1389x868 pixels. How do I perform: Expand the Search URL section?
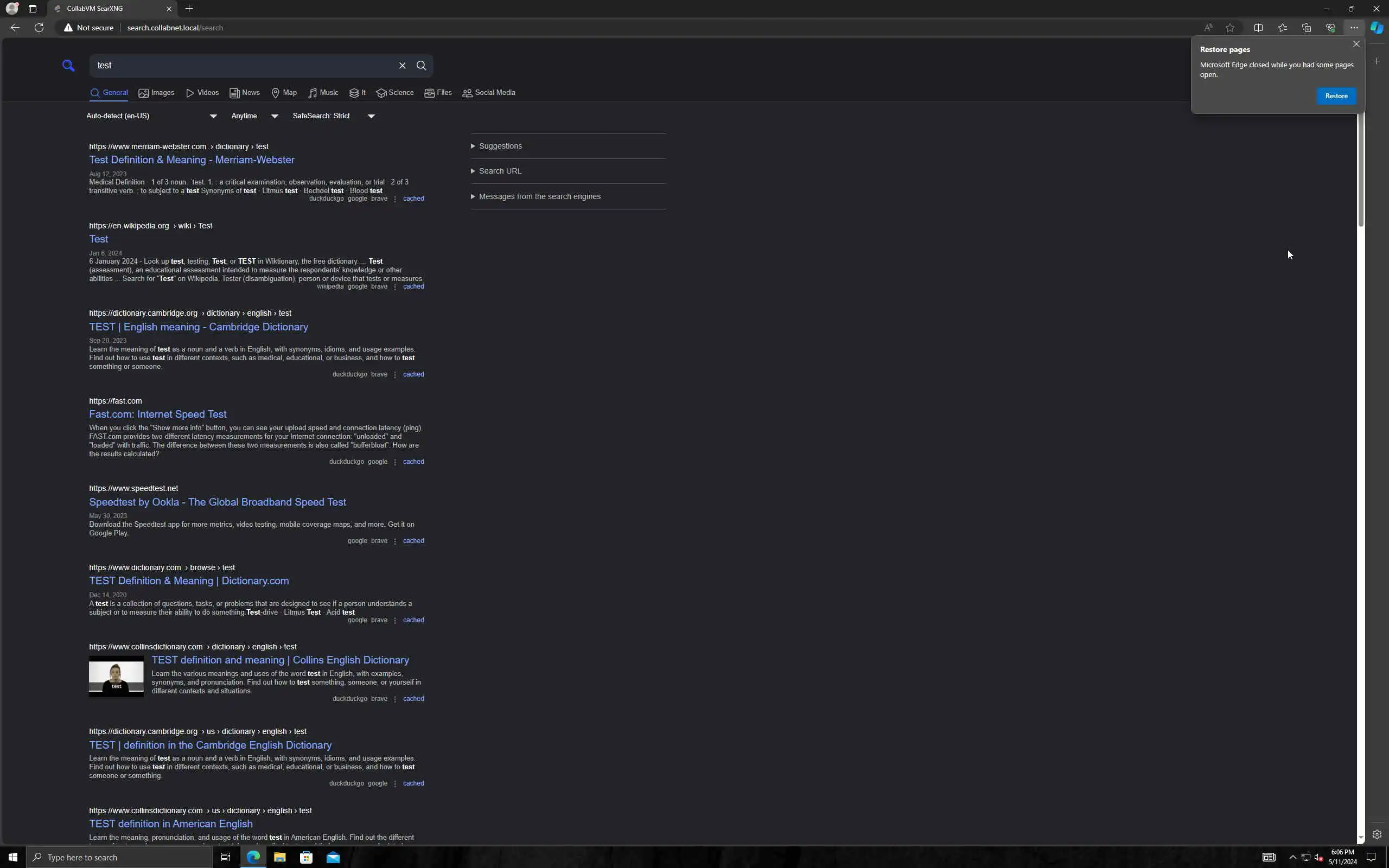point(500,171)
